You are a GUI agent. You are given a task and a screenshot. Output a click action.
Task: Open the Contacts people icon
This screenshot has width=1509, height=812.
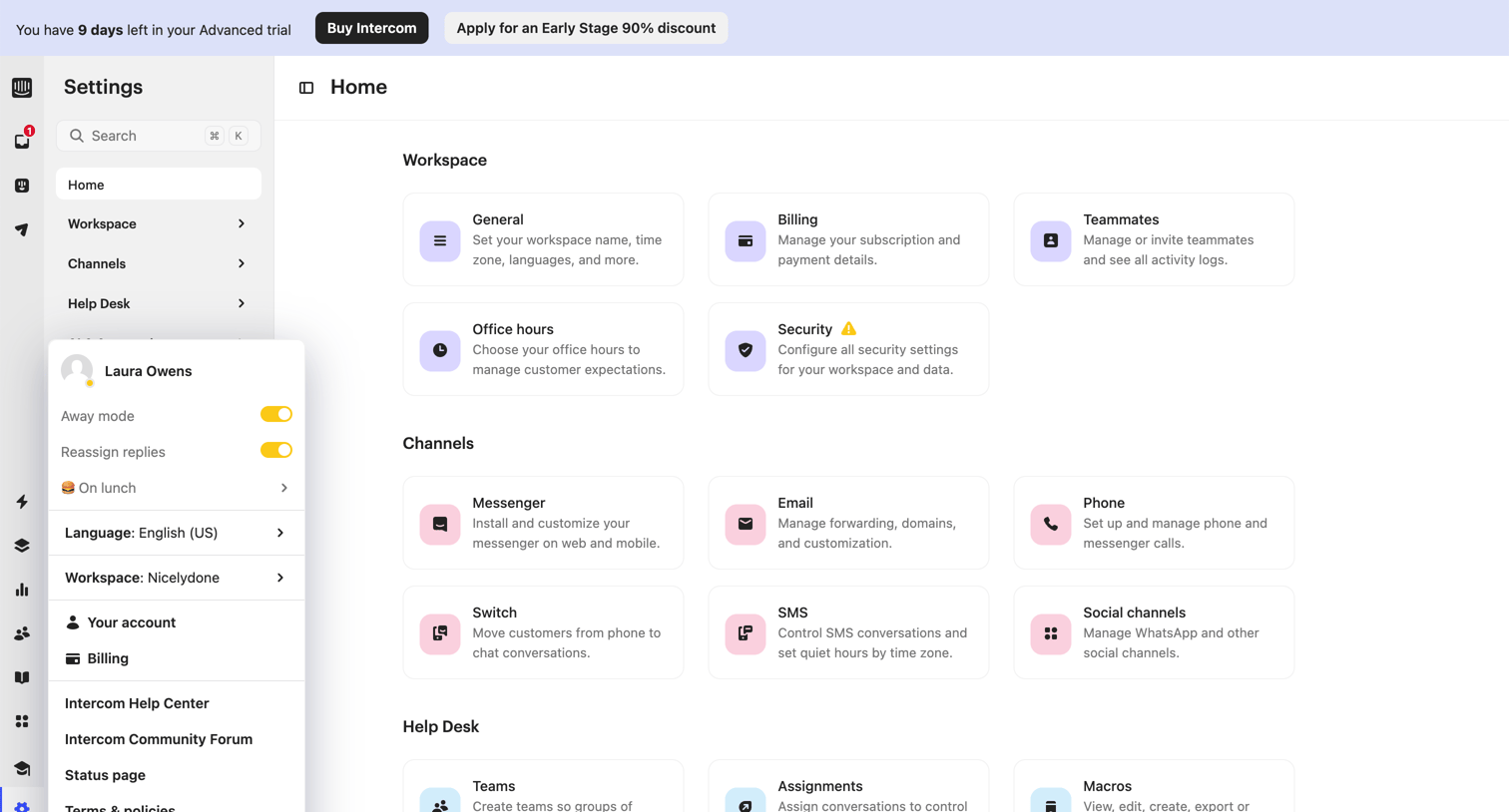[x=22, y=633]
